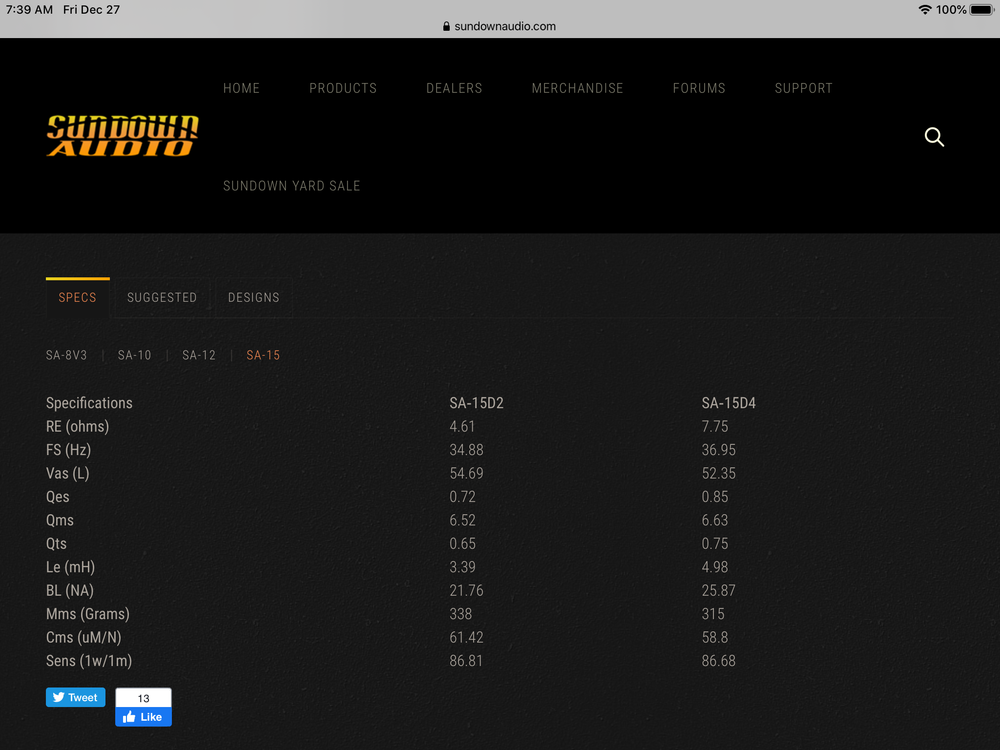
Task: Click the Tweet button
Action: tap(75, 697)
